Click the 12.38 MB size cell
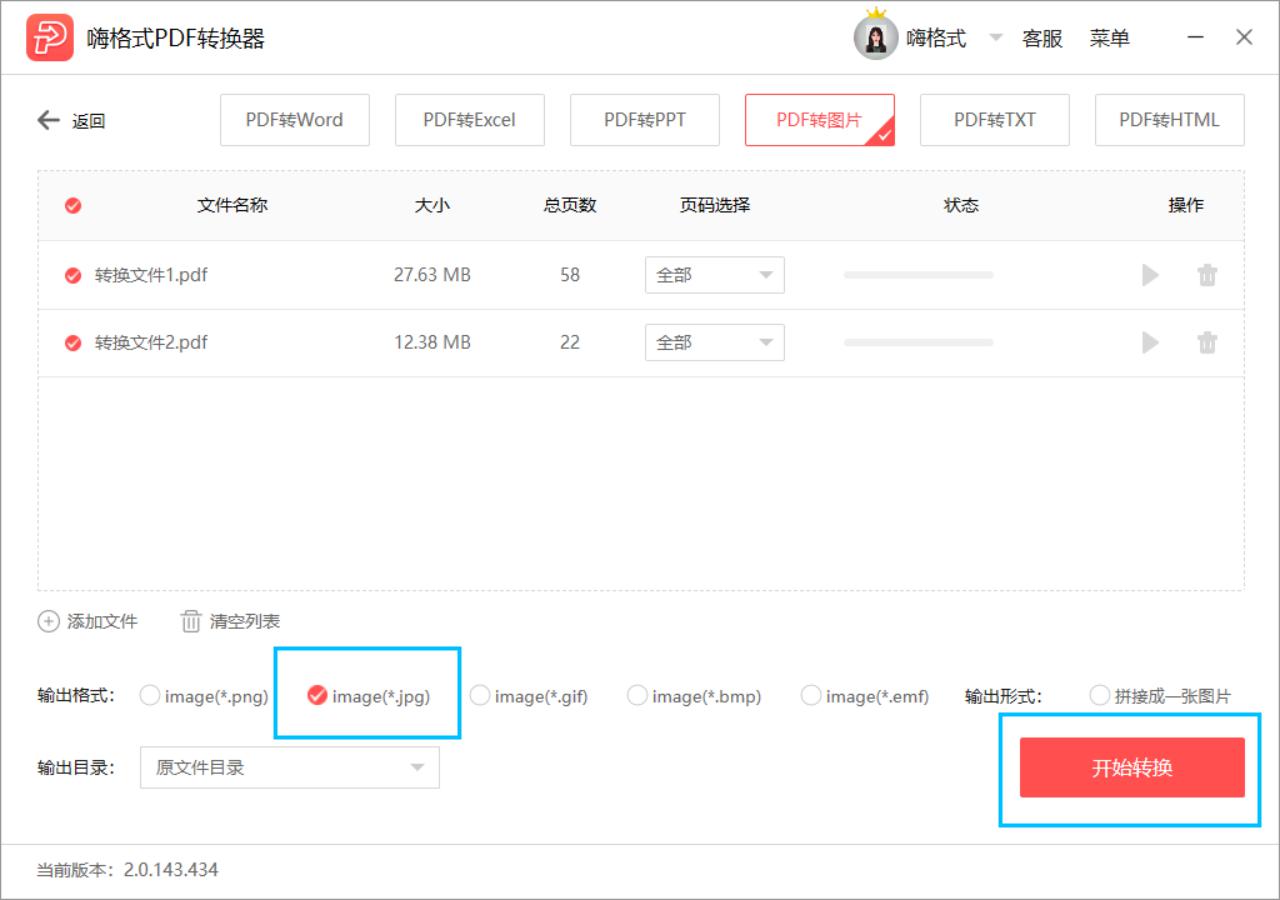 [x=432, y=343]
